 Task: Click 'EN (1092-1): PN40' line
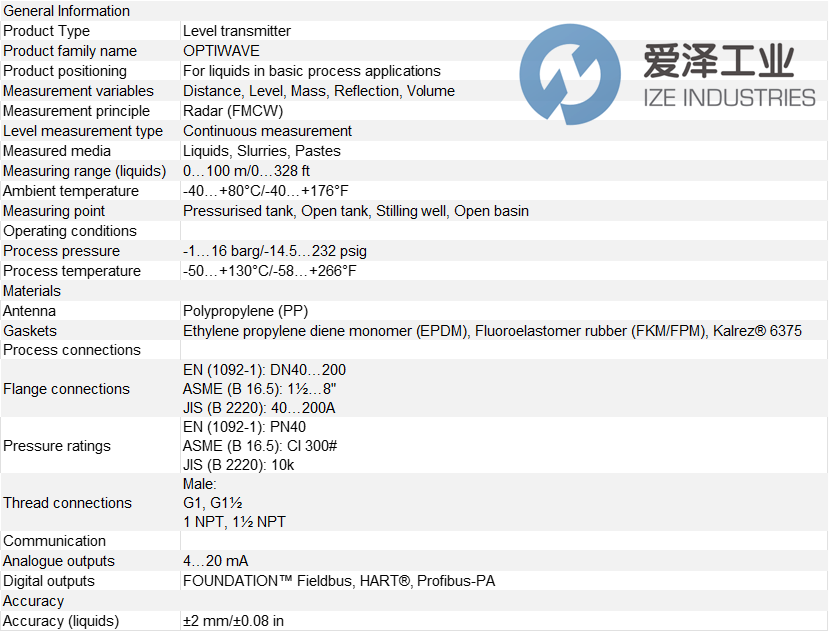(x=244, y=427)
